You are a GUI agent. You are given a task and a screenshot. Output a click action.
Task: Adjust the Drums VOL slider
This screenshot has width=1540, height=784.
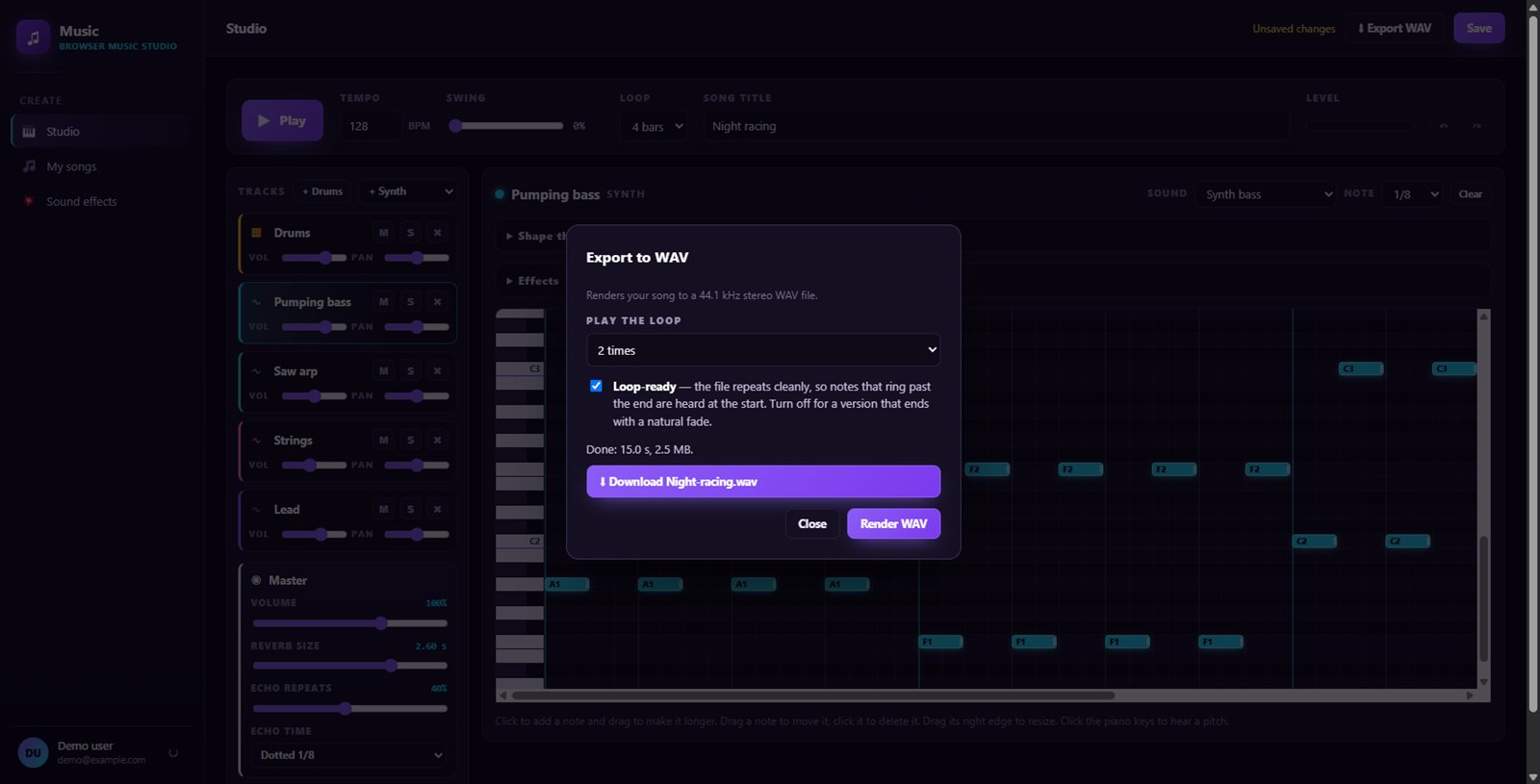click(x=314, y=258)
